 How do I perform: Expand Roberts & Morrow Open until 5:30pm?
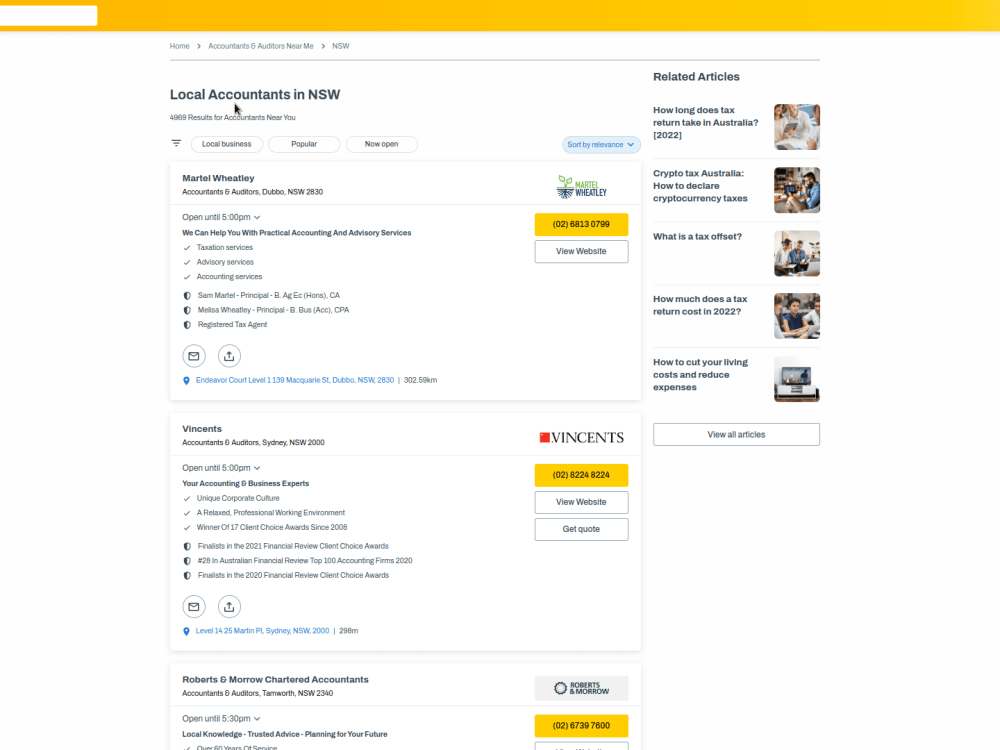pyautogui.click(x=221, y=719)
